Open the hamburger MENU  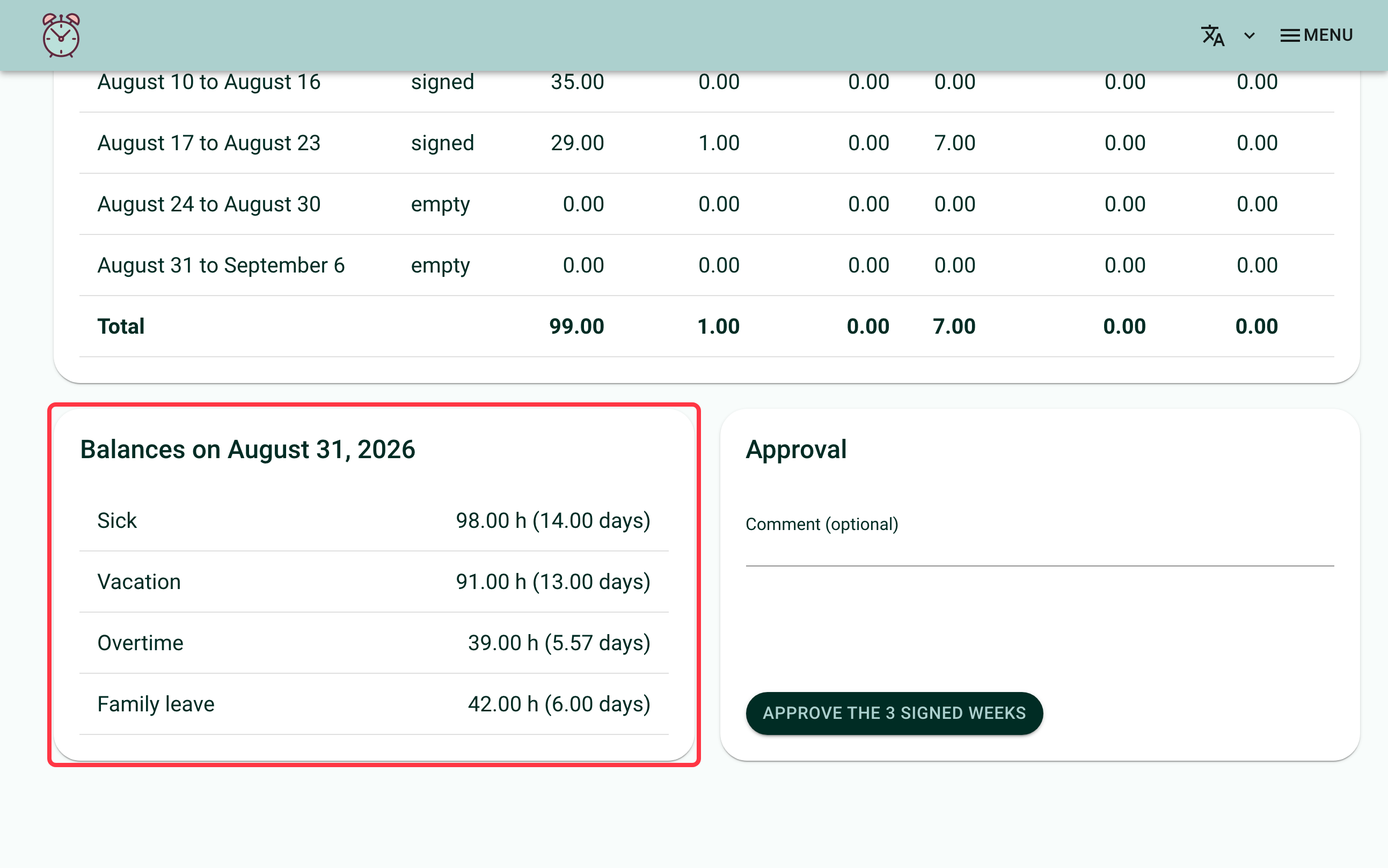click(1316, 35)
